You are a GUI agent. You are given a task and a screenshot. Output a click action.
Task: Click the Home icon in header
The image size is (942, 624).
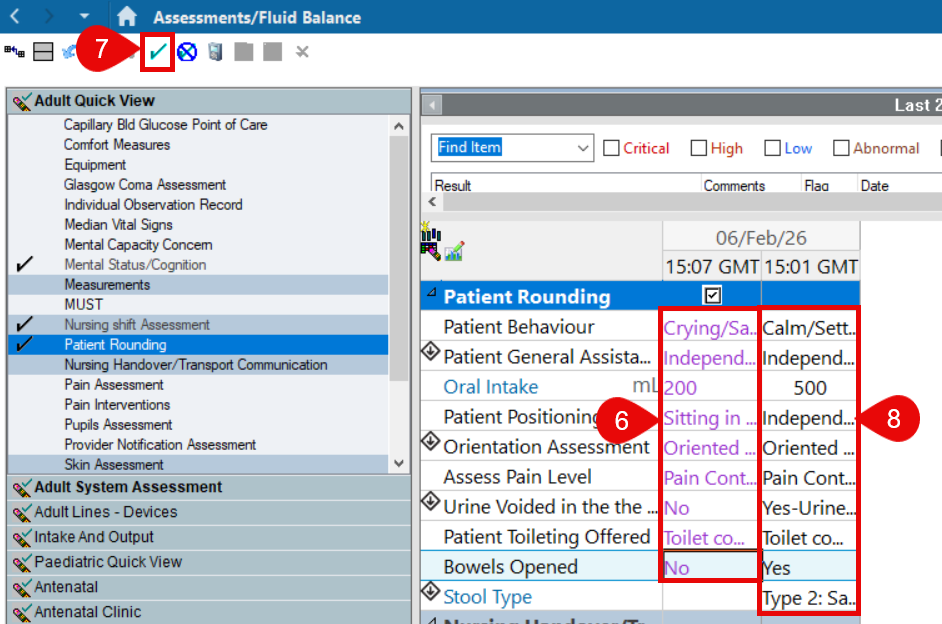[x=126, y=17]
